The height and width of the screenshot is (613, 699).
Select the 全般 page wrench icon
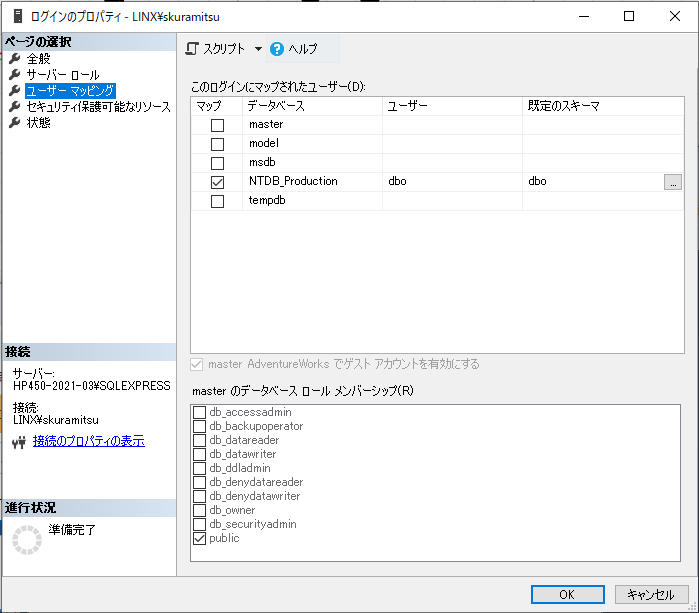[15, 59]
